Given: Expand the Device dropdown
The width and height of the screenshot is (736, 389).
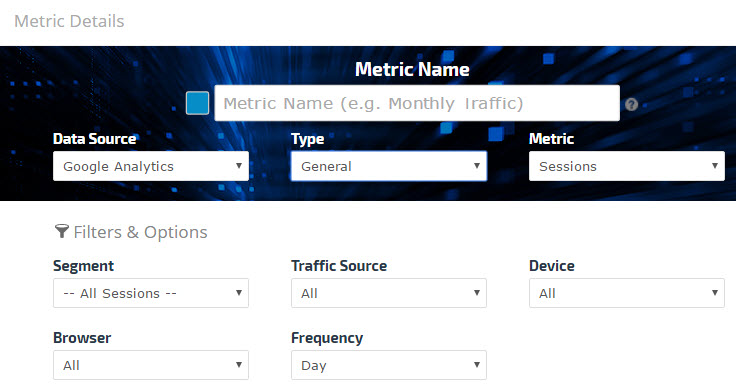Looking at the screenshot, I should [x=627, y=293].
